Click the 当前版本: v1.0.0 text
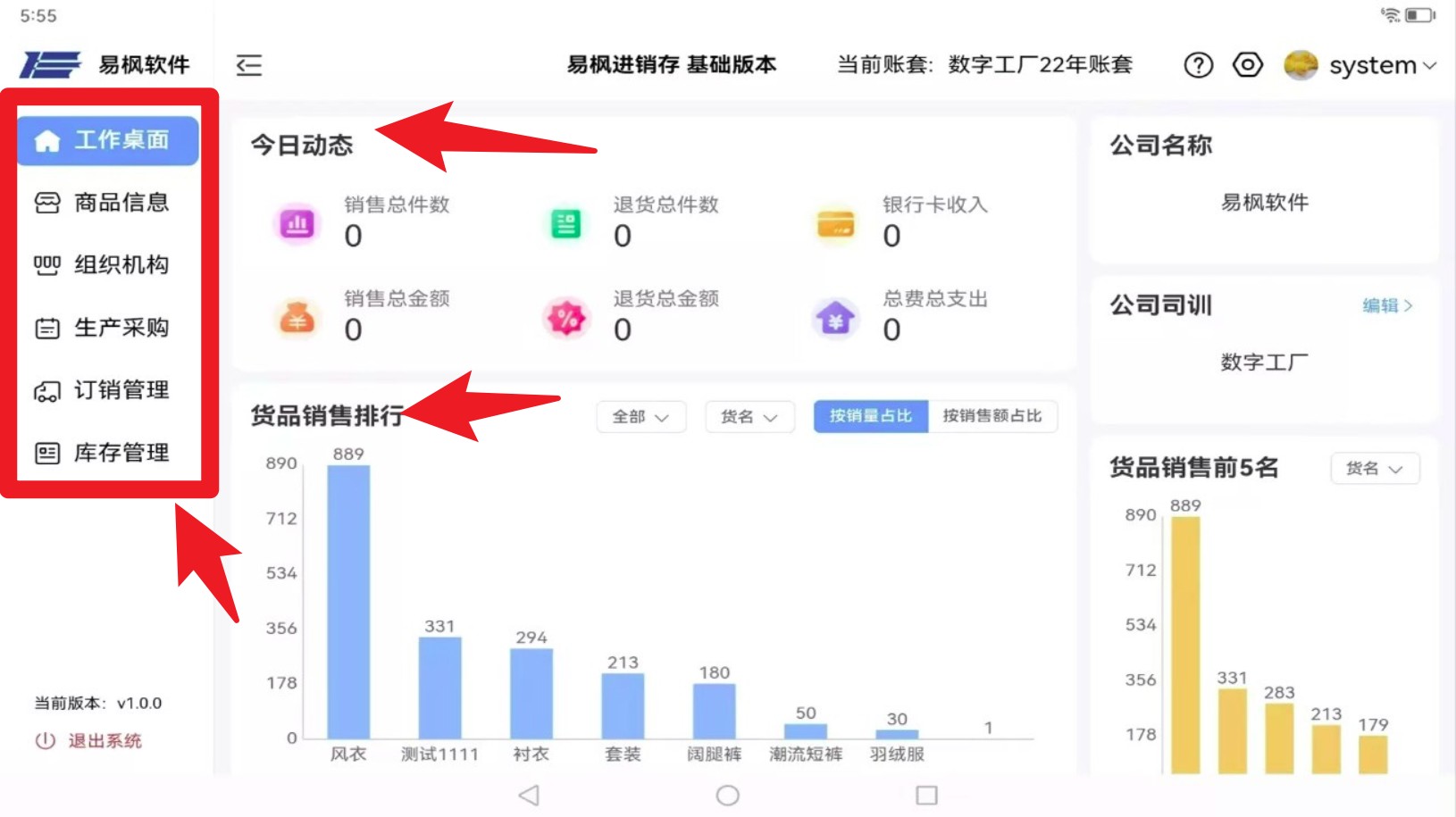Image resolution: width=1456 pixels, height=817 pixels. coord(98,704)
